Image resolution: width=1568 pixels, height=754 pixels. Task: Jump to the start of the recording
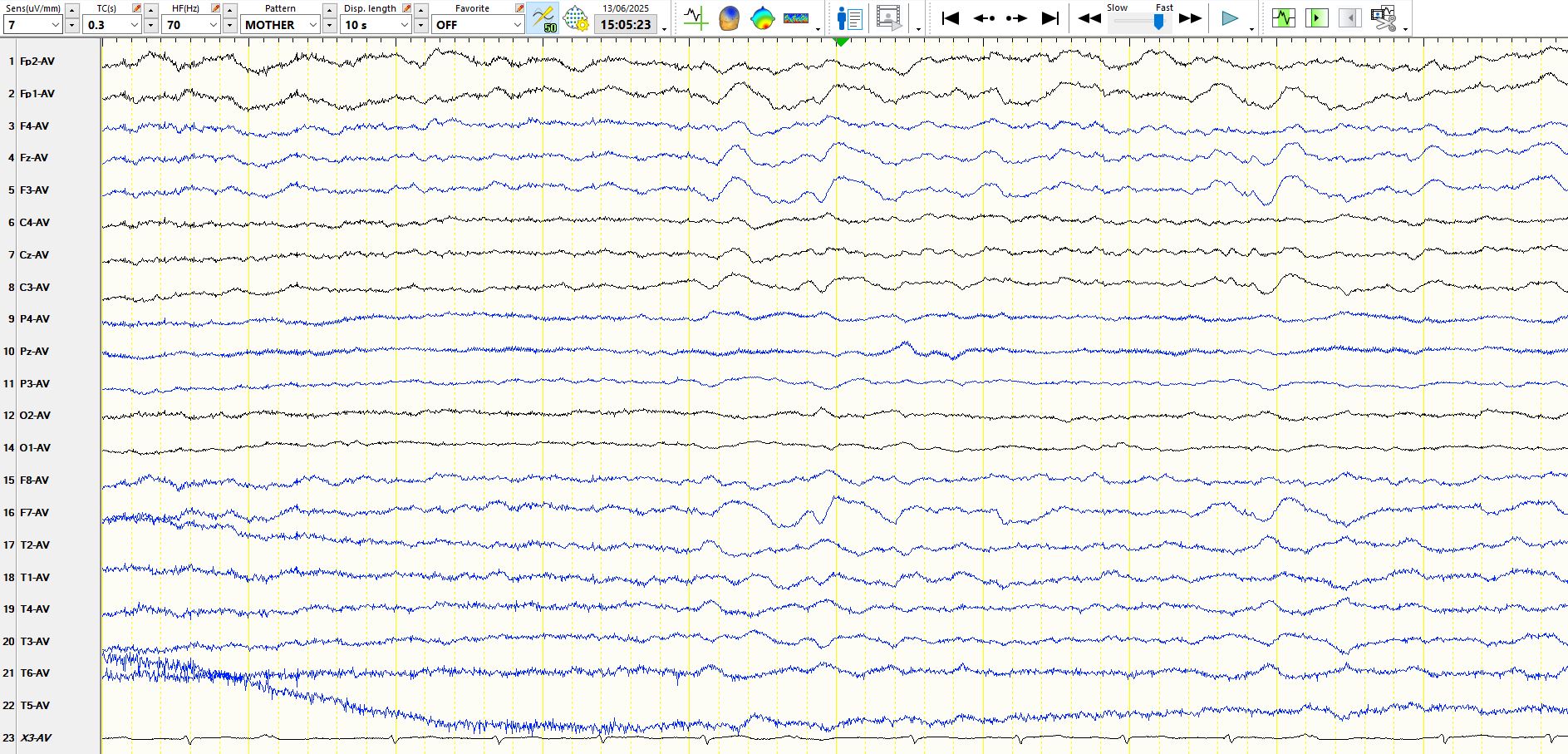[x=951, y=18]
